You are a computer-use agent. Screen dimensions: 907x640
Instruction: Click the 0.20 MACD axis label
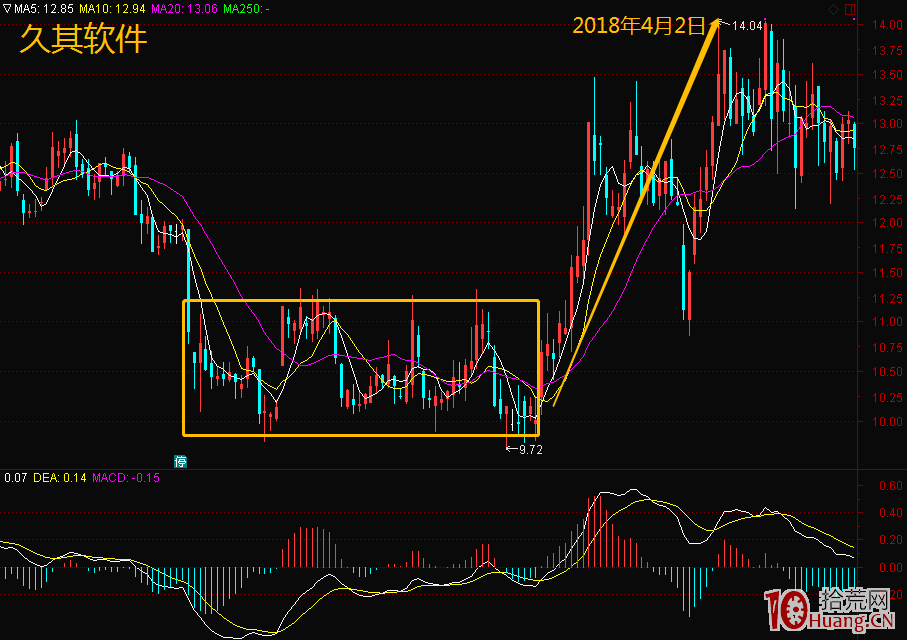pos(891,540)
